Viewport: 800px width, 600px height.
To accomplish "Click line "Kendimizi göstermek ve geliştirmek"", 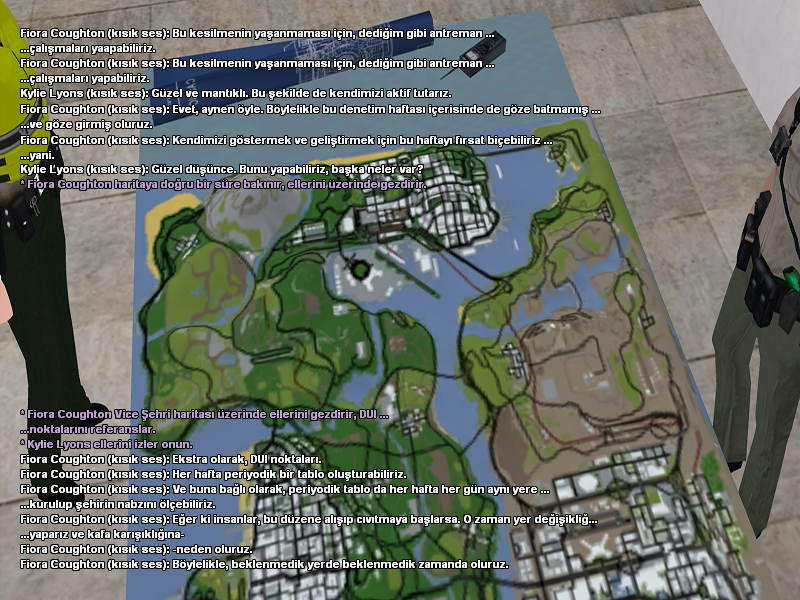I will coord(286,140).
